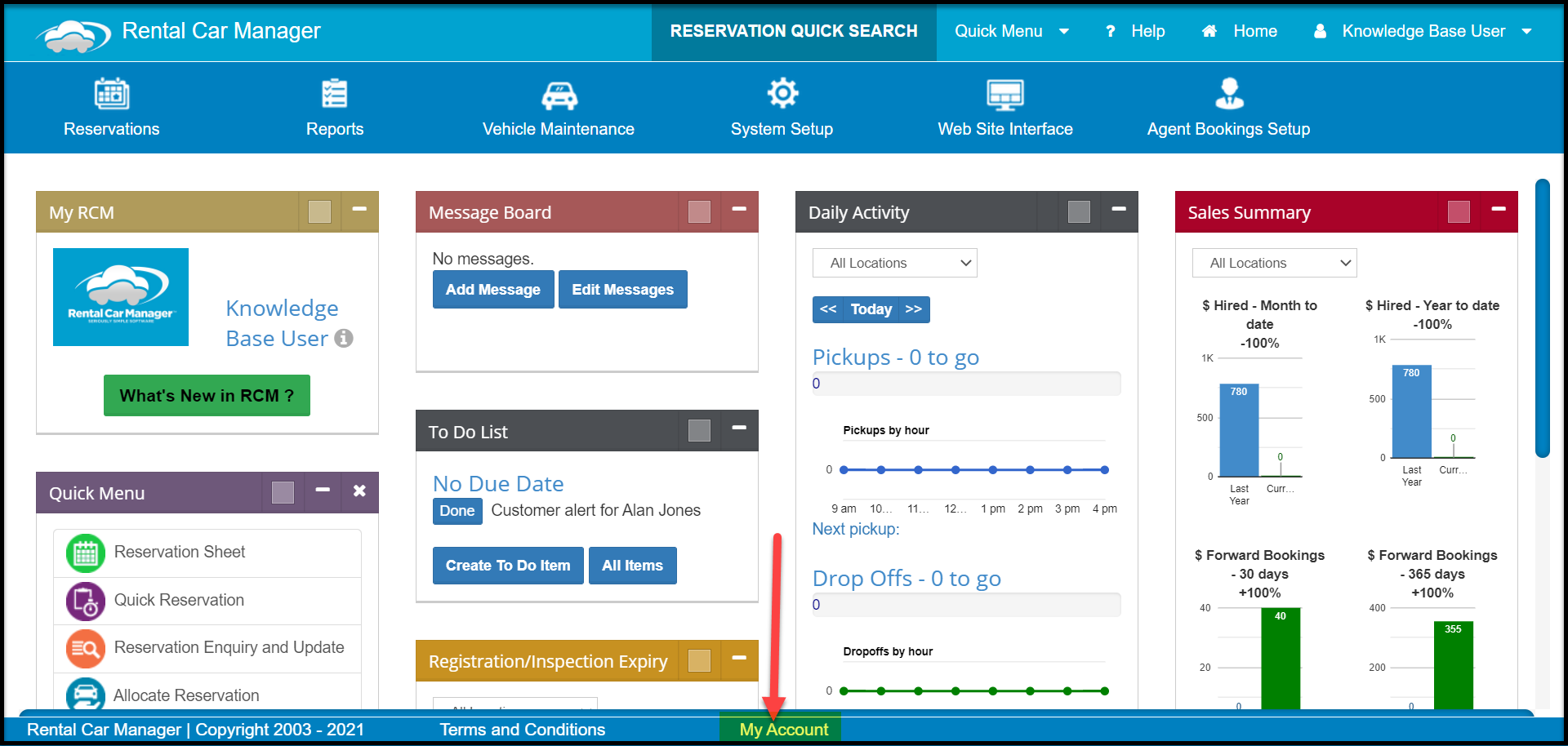Go to next day in Daily Activity
The image size is (1568, 746).
(x=914, y=309)
